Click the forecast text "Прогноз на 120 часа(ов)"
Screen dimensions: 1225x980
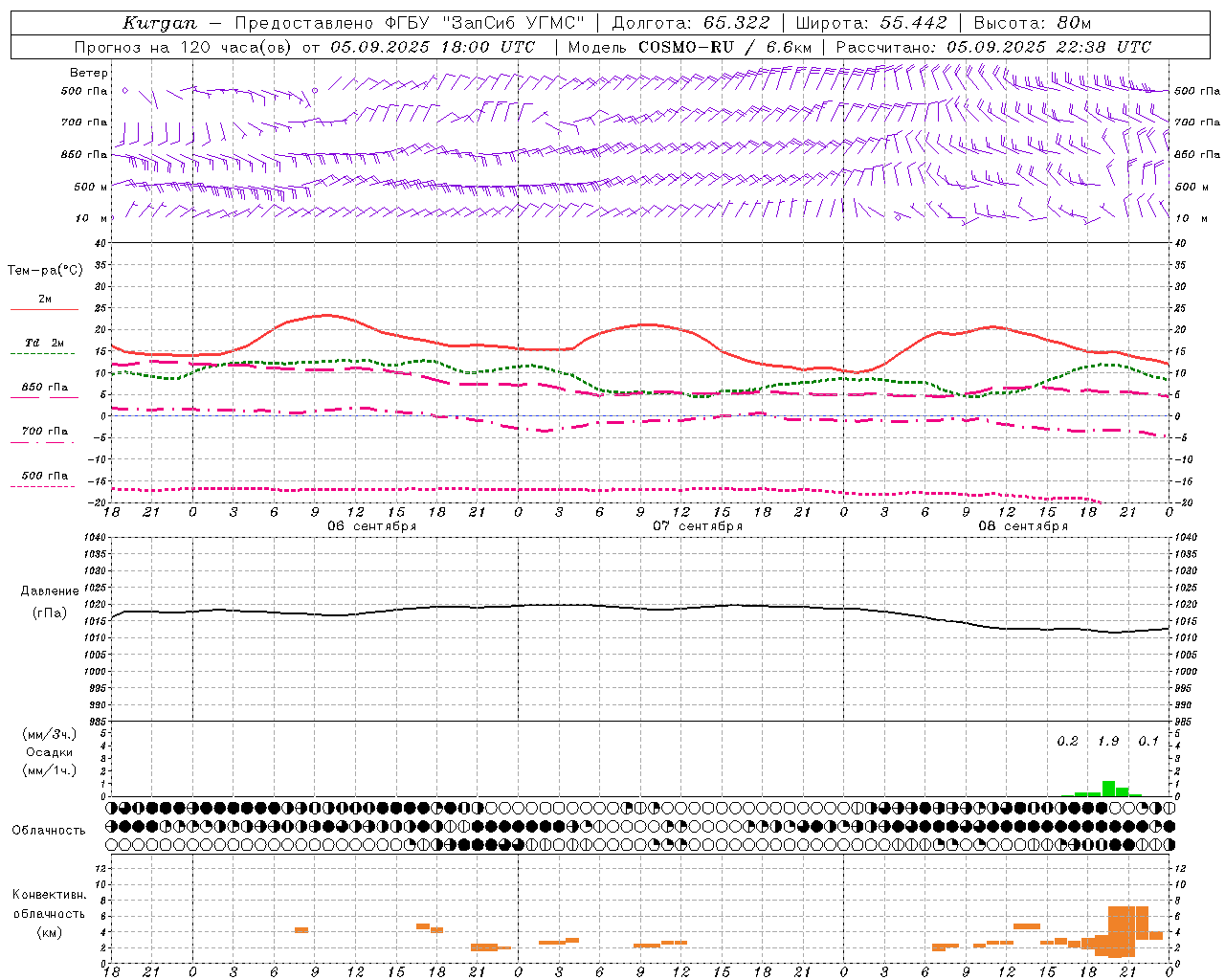[184, 47]
